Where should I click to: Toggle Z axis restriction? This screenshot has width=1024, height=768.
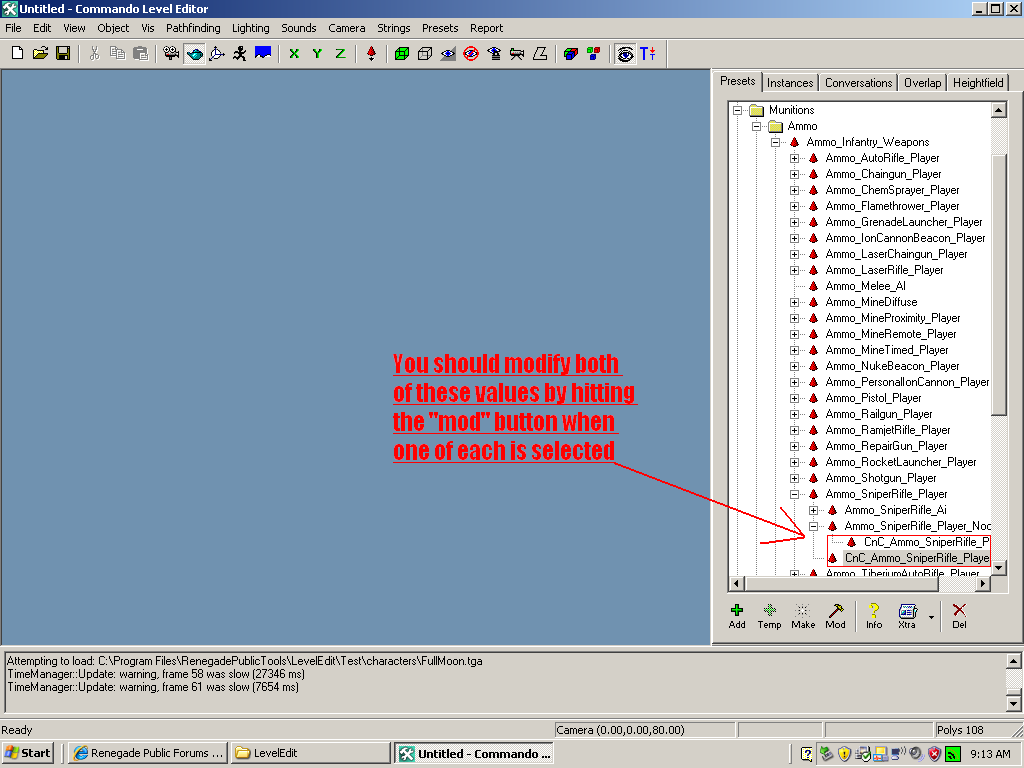340,53
